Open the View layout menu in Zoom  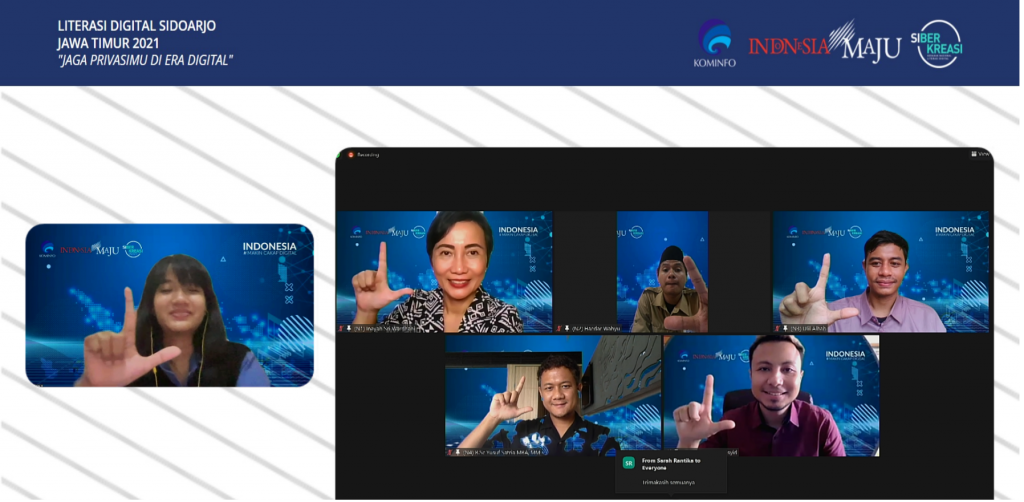(x=980, y=154)
